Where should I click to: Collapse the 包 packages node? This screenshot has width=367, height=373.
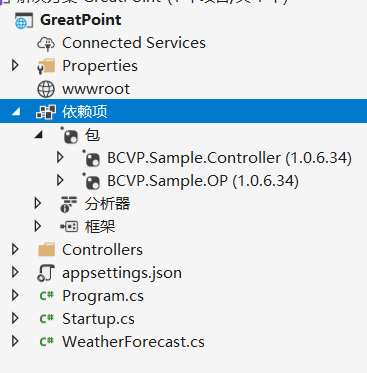click(x=39, y=135)
